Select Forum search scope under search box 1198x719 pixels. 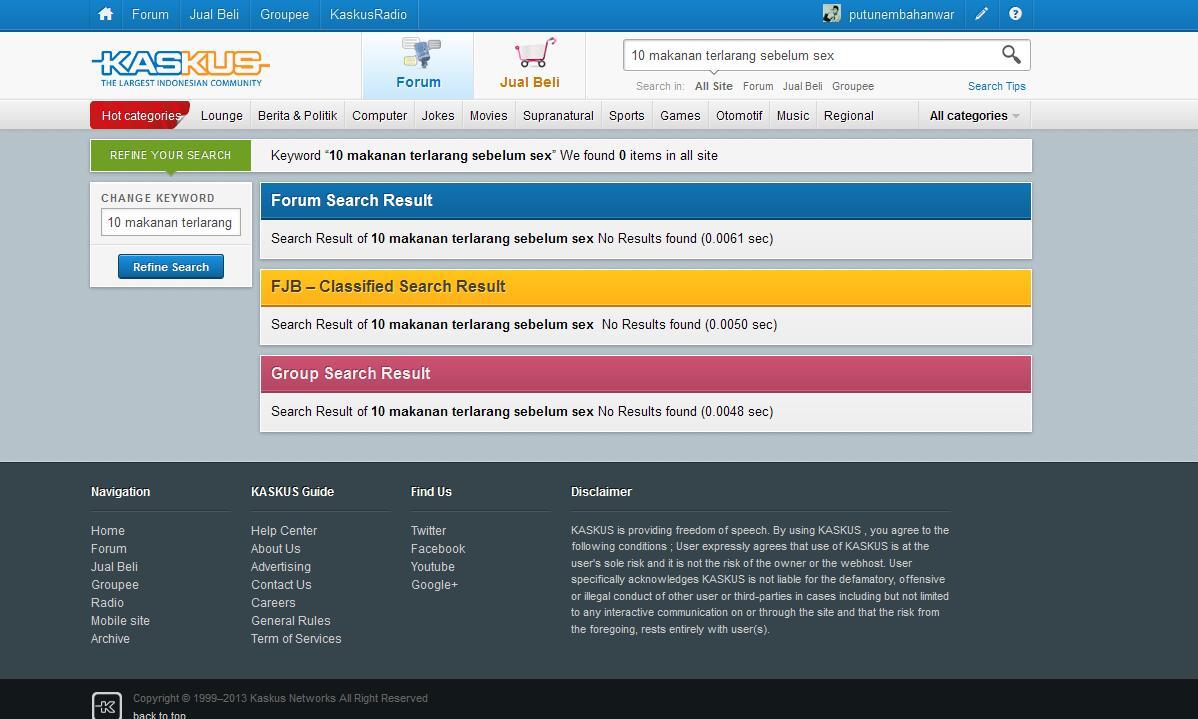click(758, 86)
